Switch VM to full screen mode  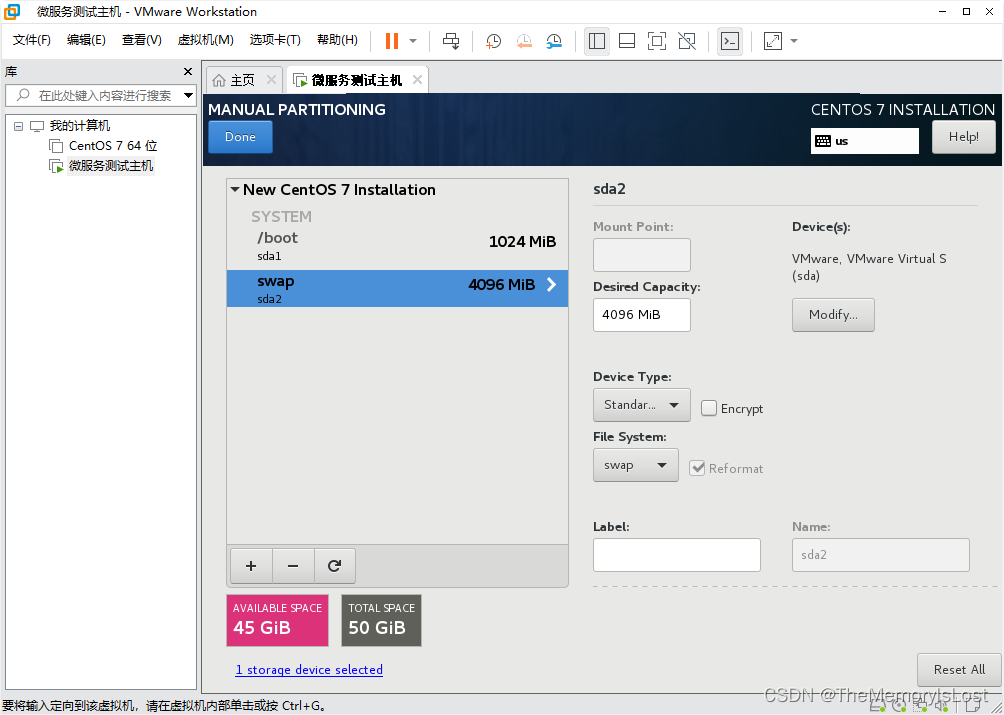[657, 41]
